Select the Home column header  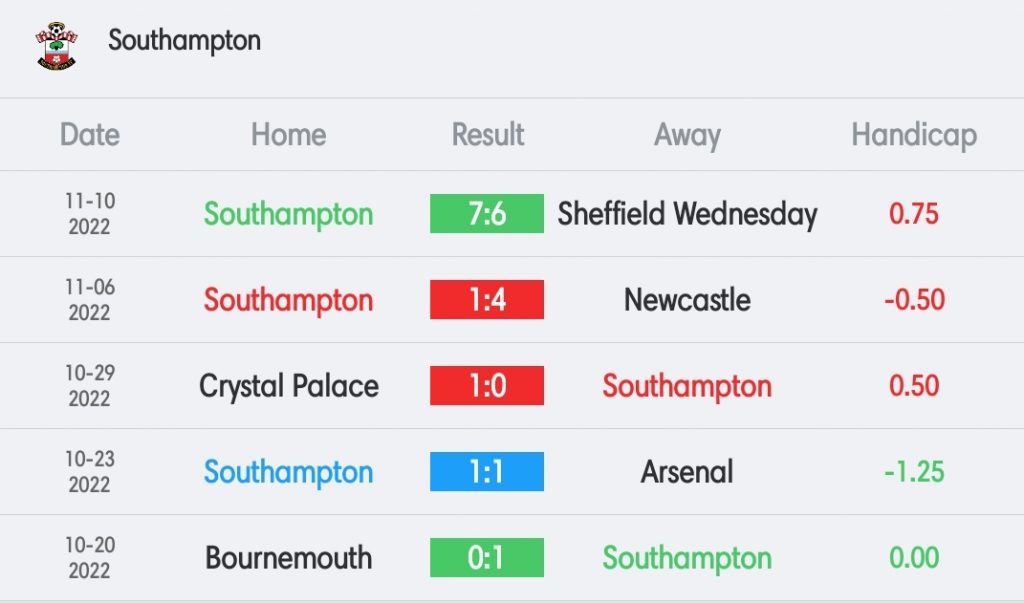[x=289, y=135]
